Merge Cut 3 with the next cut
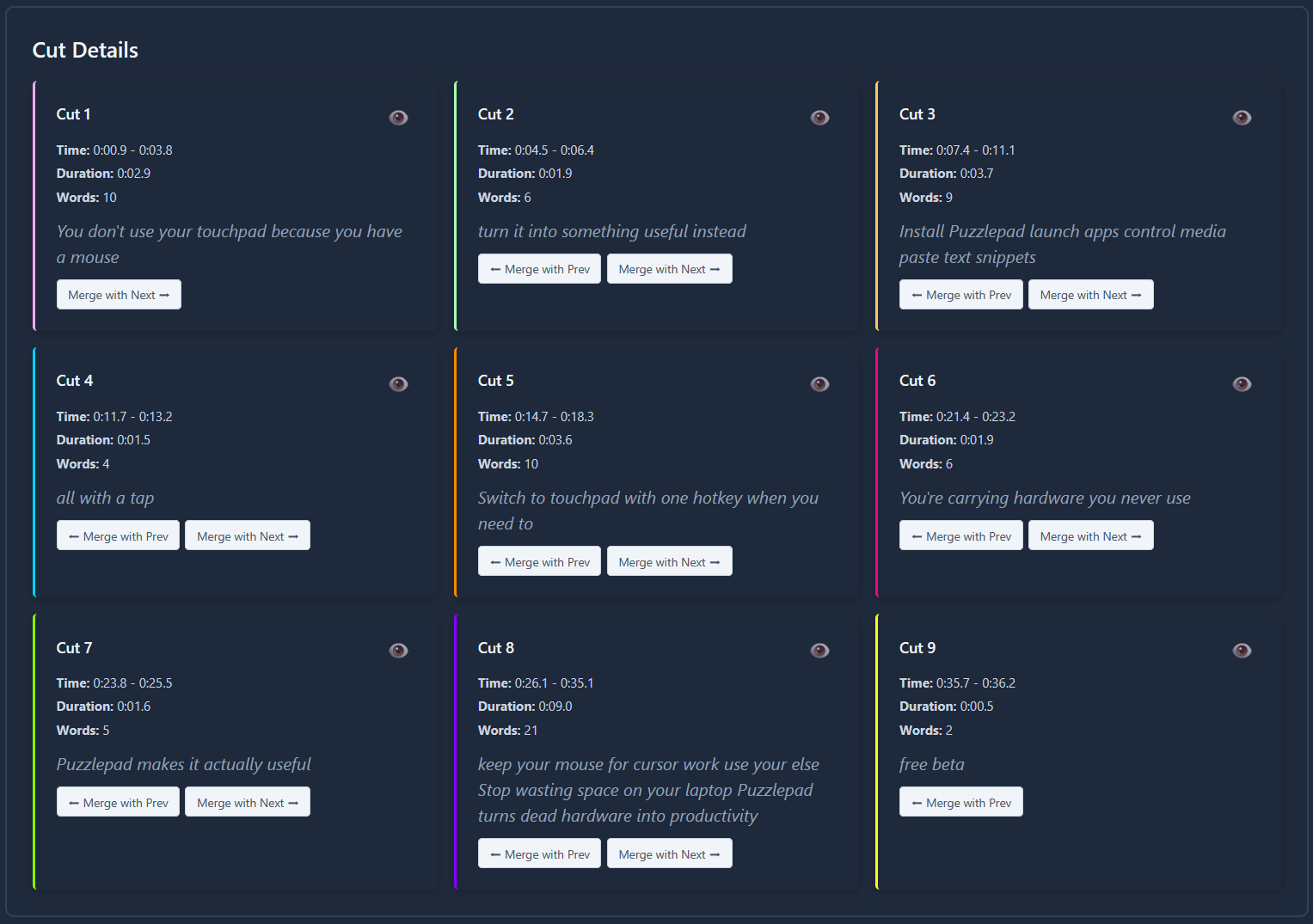Viewport: 1313px width, 924px height. 1090,294
